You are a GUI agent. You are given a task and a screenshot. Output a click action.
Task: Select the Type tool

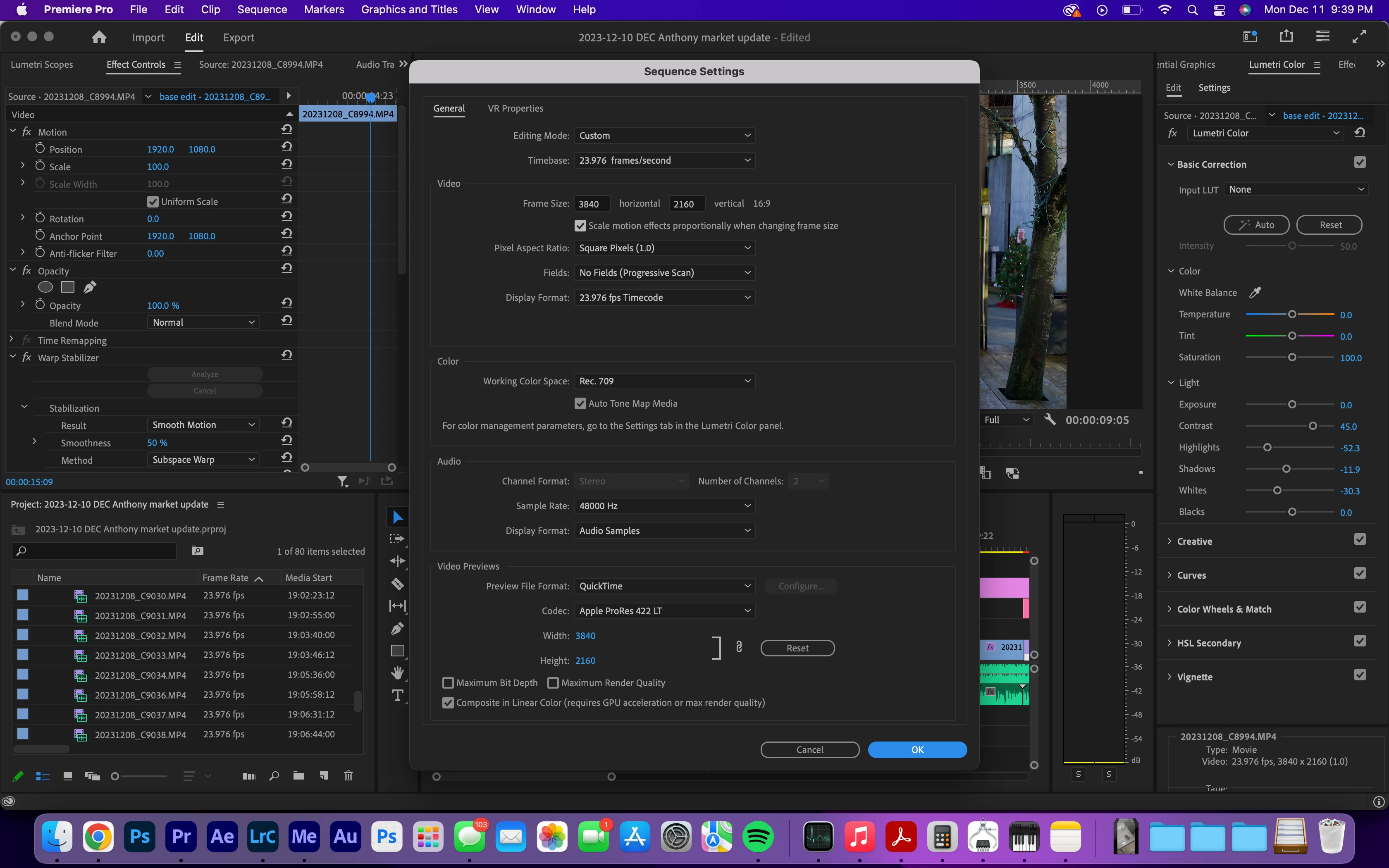click(x=397, y=695)
